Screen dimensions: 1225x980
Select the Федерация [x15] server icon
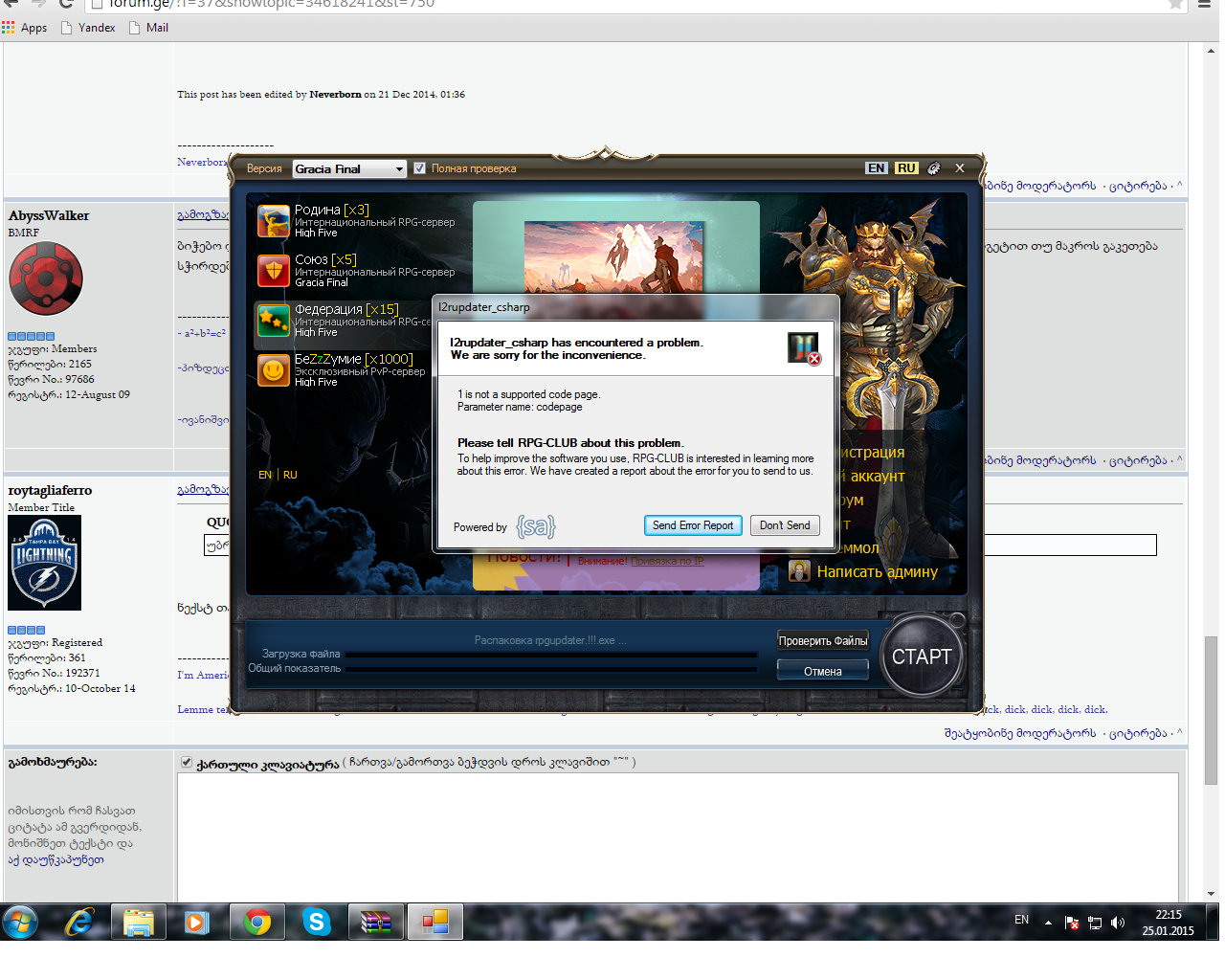[x=274, y=321]
